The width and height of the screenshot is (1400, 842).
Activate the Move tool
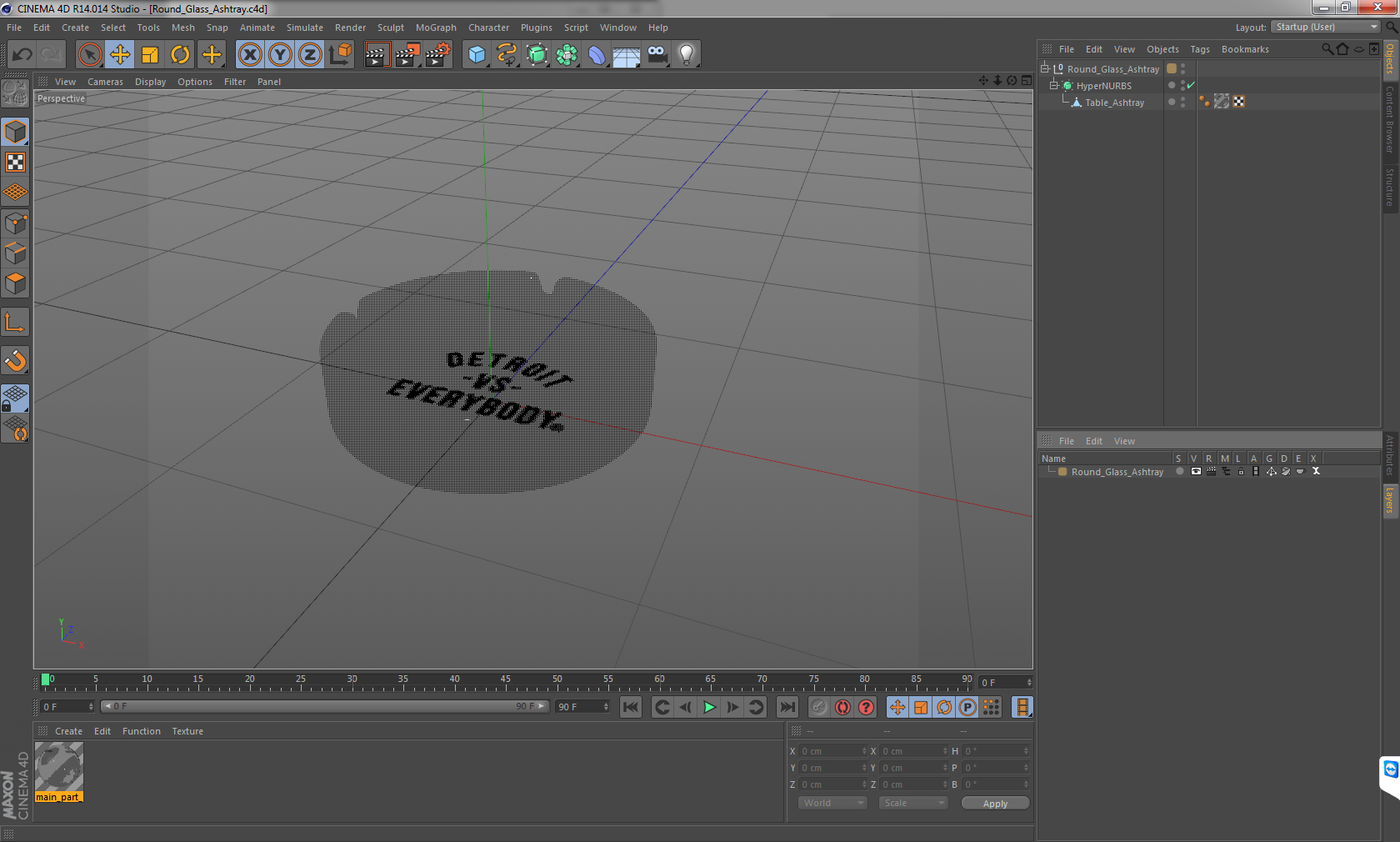click(x=120, y=55)
